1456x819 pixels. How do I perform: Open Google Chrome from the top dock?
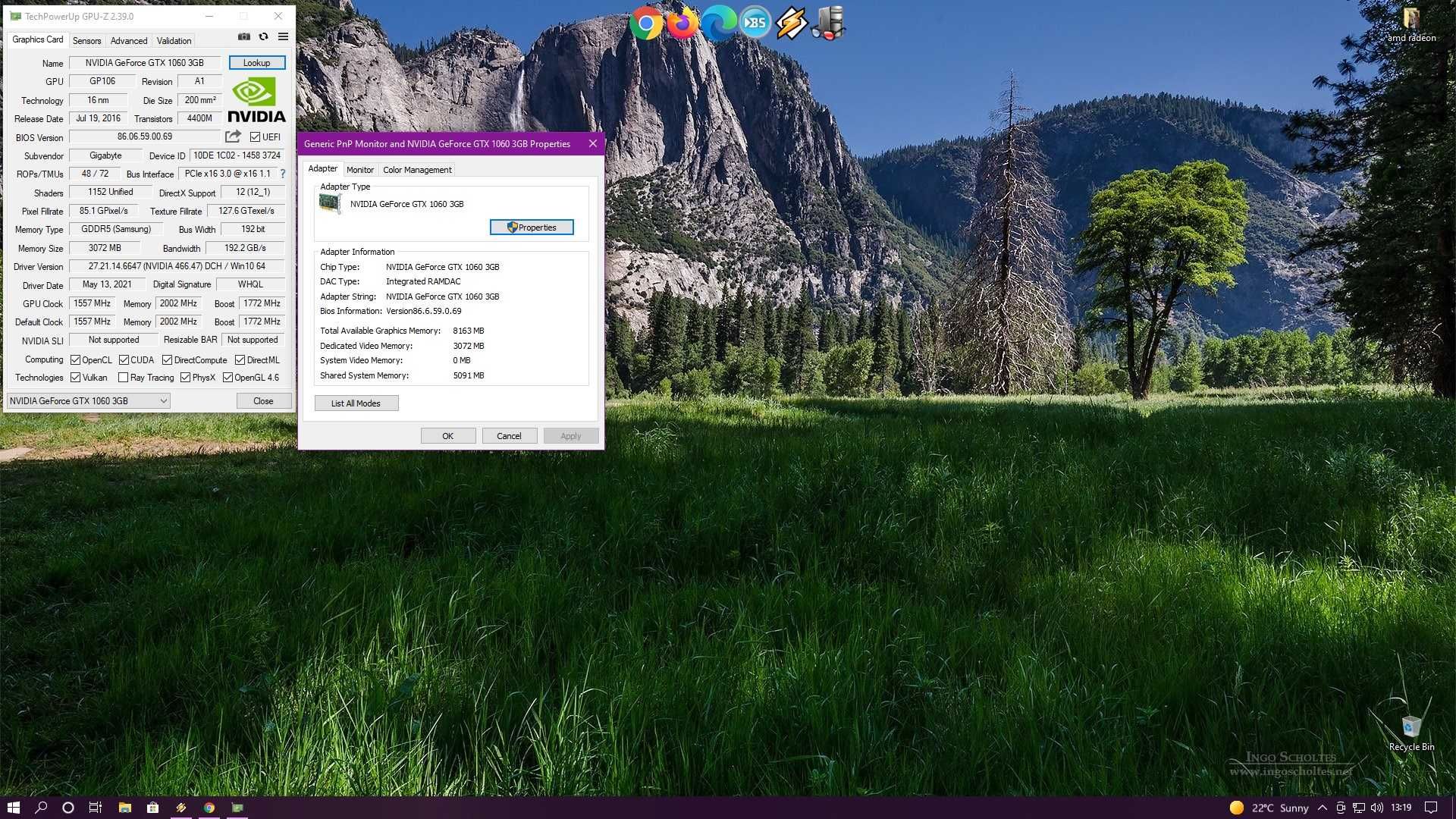[646, 24]
